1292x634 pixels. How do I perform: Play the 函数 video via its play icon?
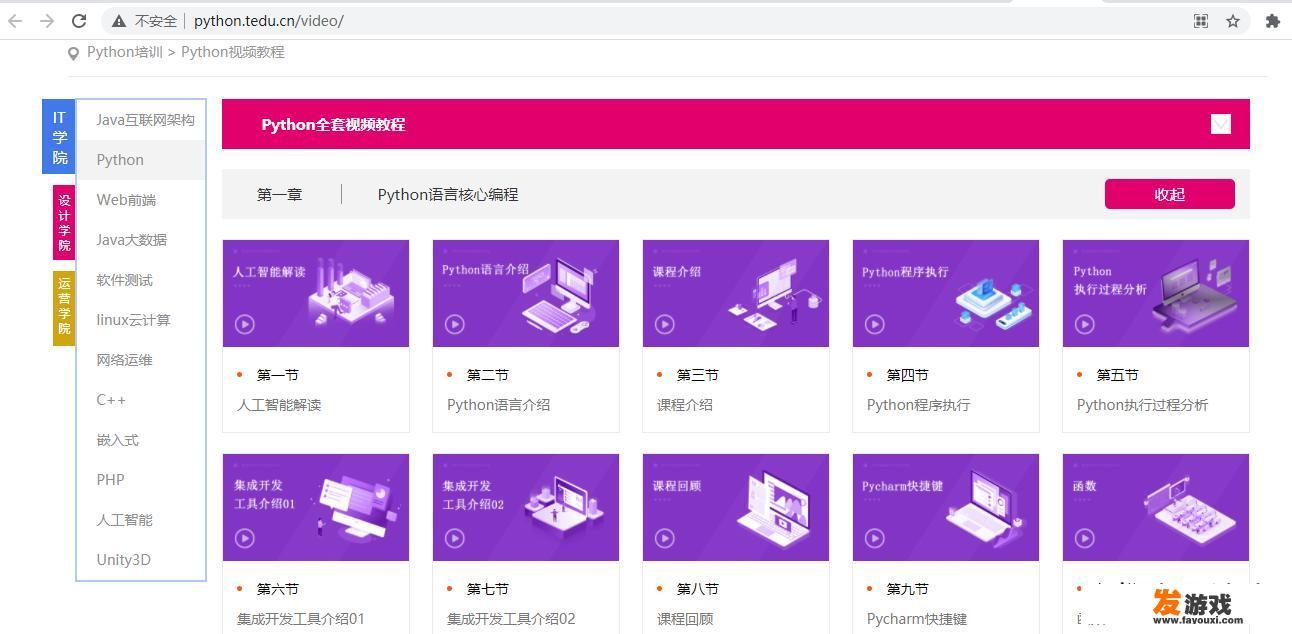[1085, 538]
